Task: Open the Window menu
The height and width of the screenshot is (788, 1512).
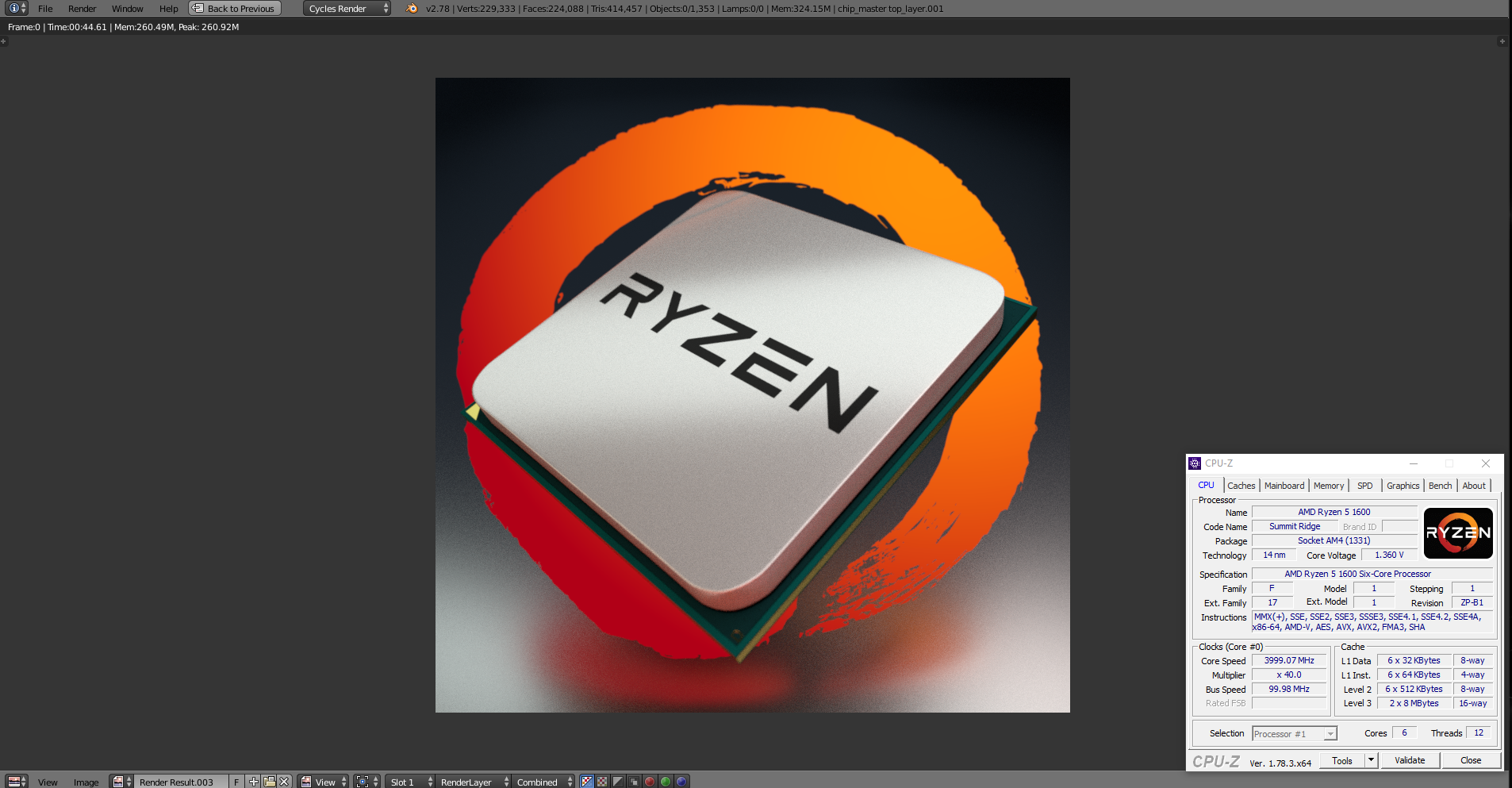Action: point(127,9)
